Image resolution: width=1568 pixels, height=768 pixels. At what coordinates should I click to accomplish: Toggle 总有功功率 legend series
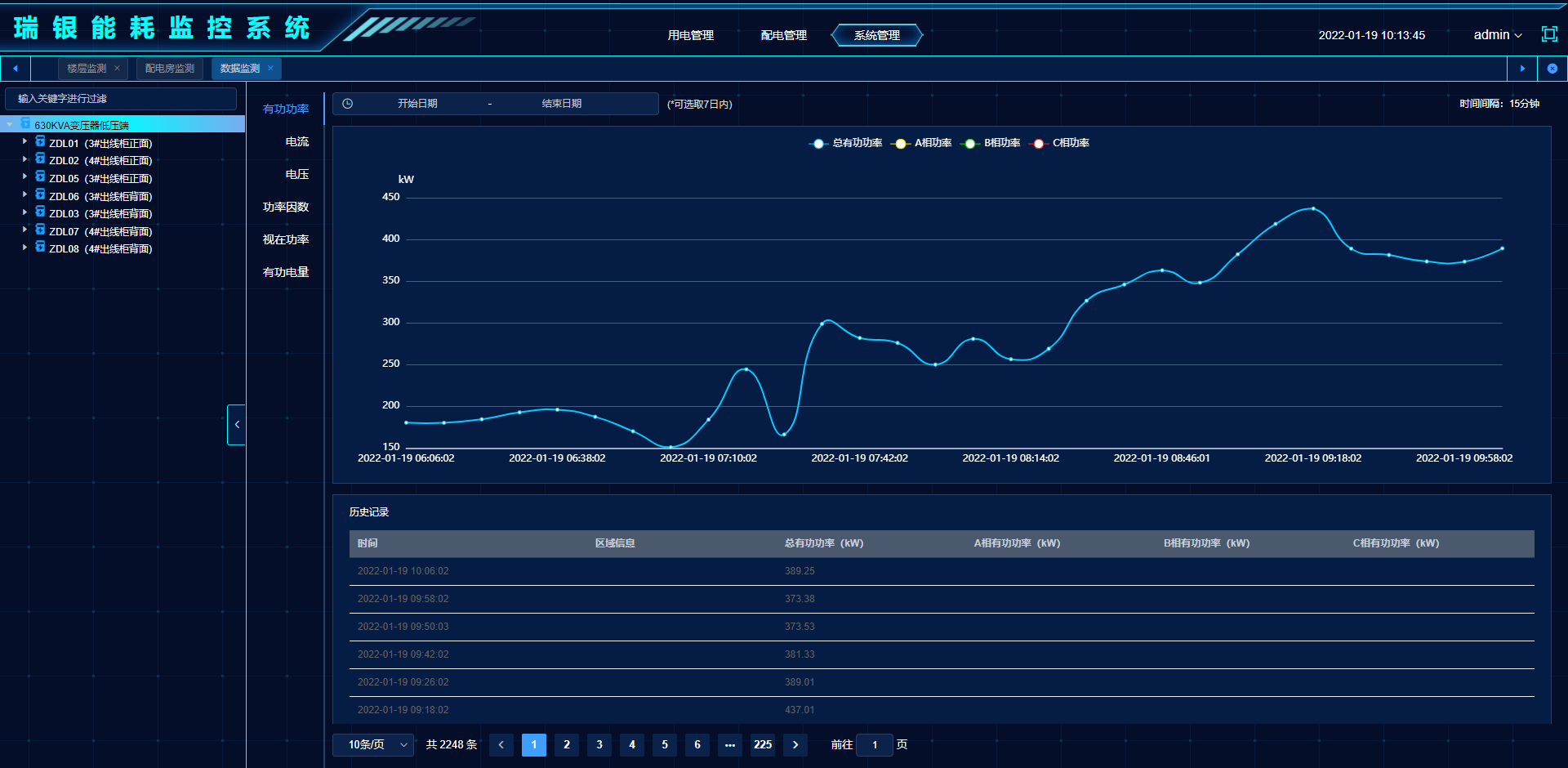coord(846,143)
